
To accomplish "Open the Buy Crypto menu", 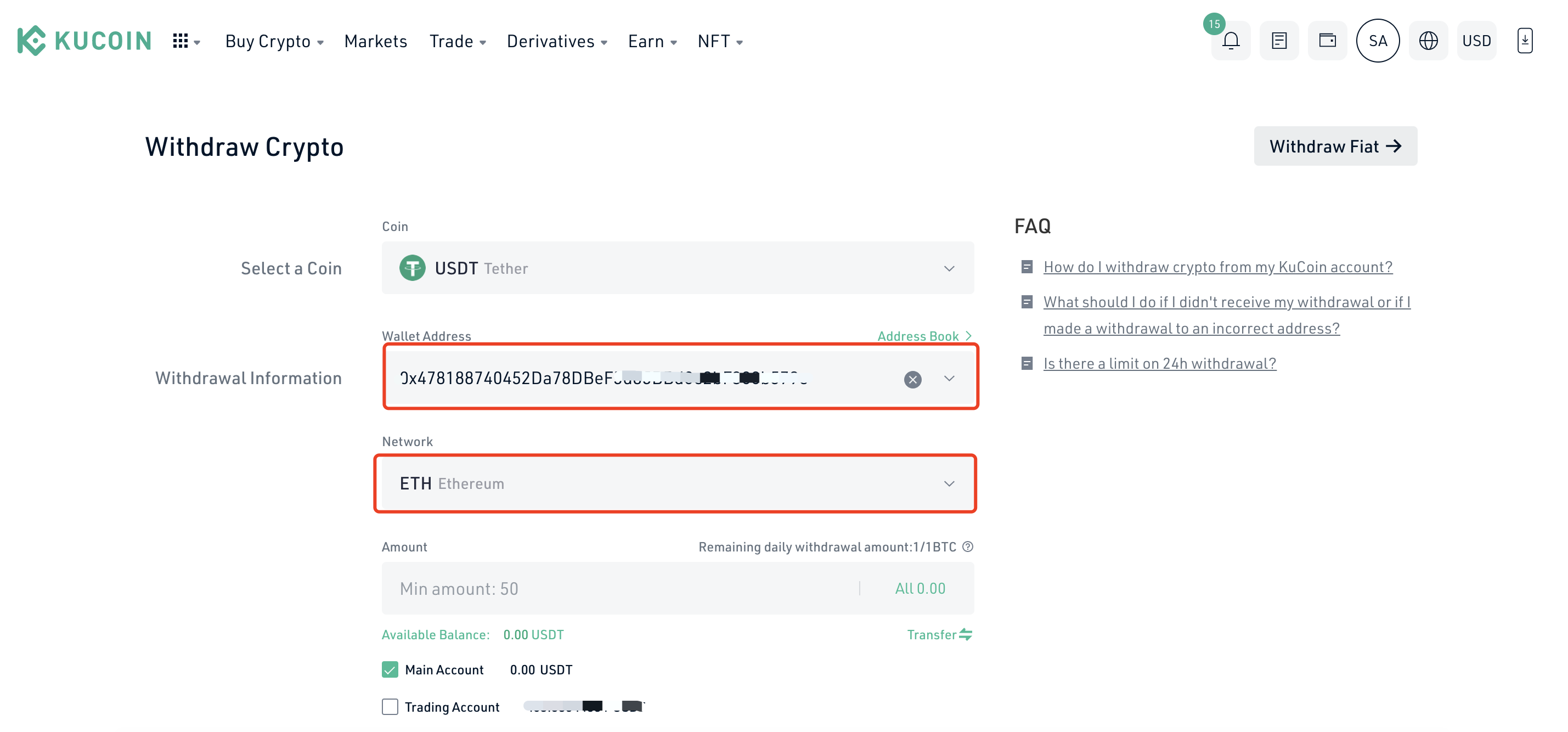I will [274, 41].
